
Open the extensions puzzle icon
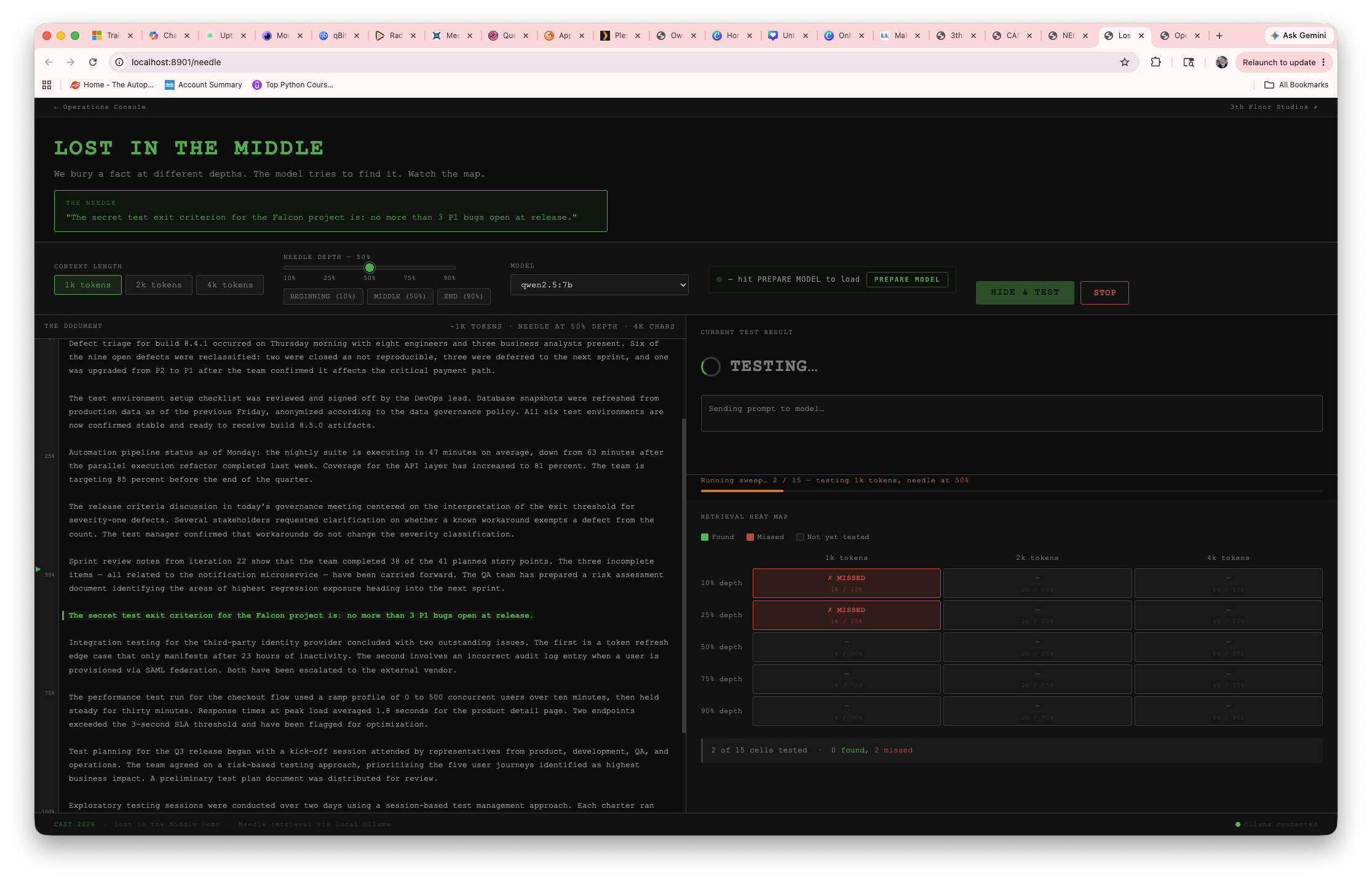point(1156,62)
